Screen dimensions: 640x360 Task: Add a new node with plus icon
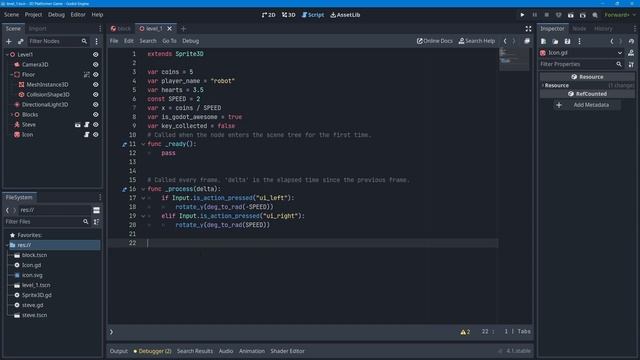pyautogui.click(x=9, y=41)
